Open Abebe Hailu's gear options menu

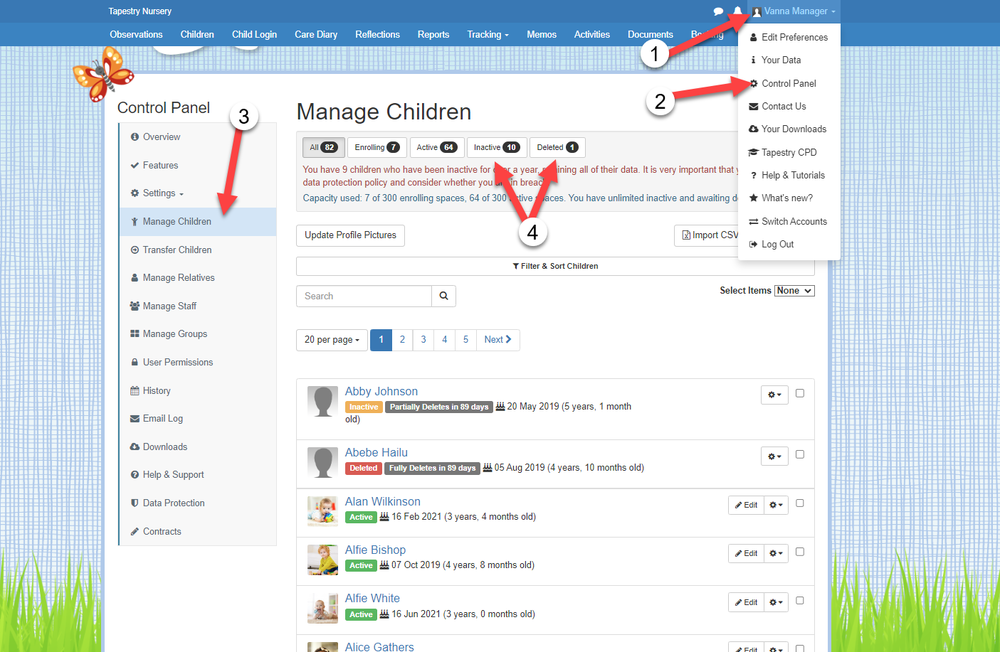pyautogui.click(x=775, y=456)
